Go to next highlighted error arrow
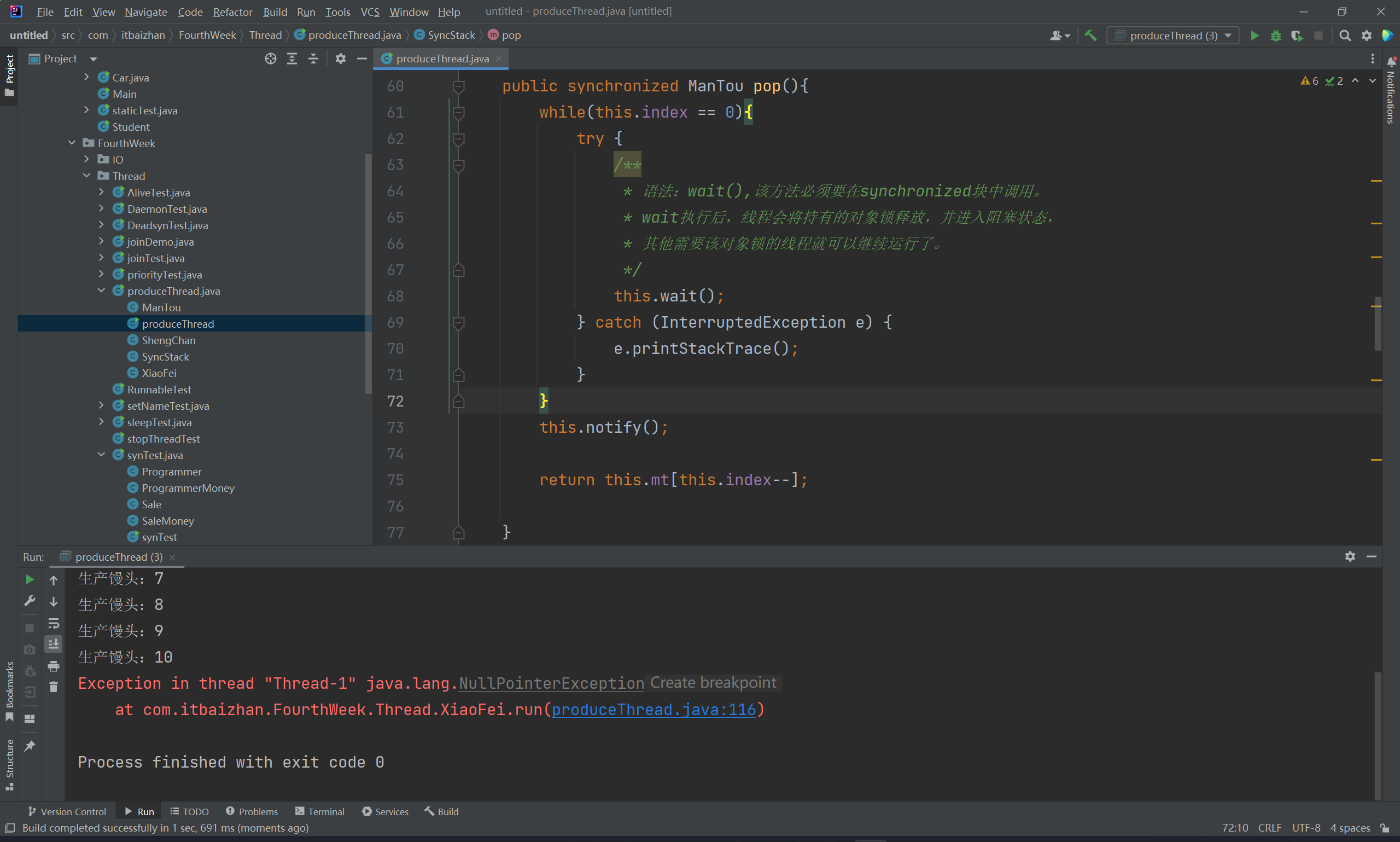 1372,81
